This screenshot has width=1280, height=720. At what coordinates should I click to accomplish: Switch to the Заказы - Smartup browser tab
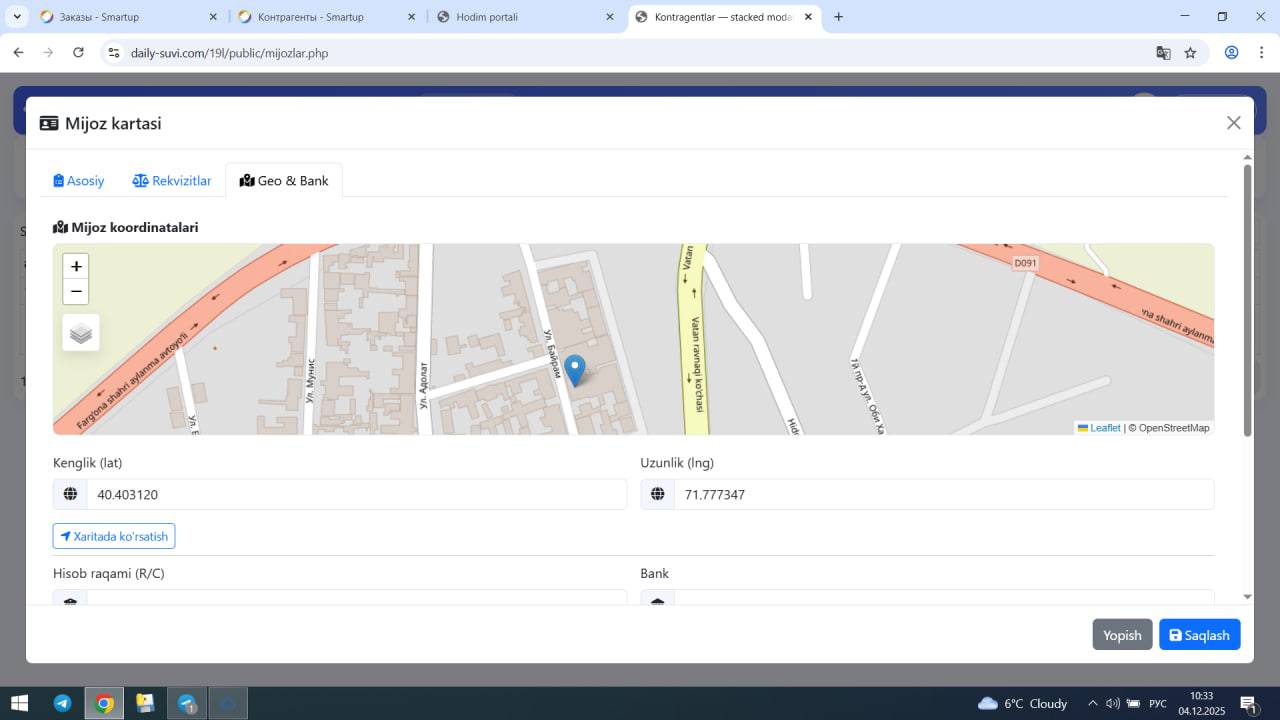coord(130,17)
